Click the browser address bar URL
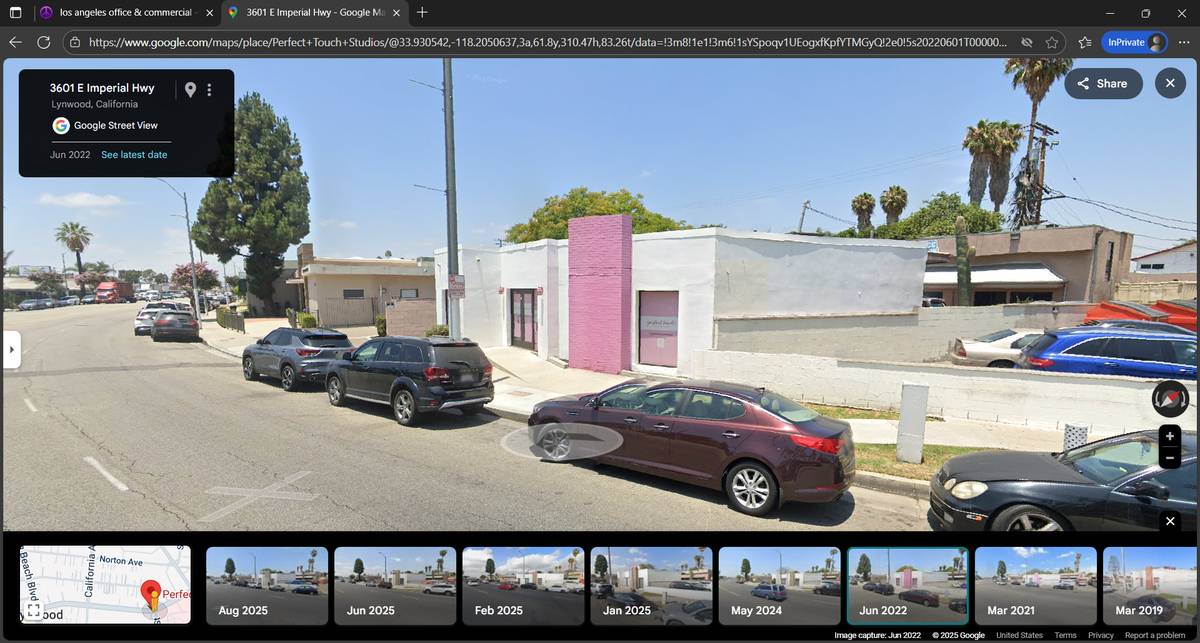Viewport: 1200px width, 643px height. [x=540, y=42]
